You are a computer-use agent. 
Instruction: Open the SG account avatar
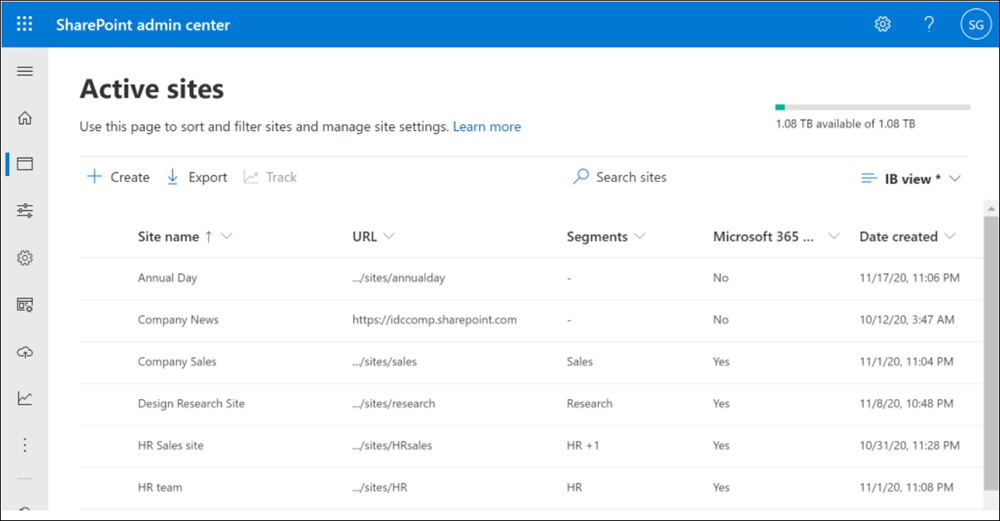(x=973, y=24)
